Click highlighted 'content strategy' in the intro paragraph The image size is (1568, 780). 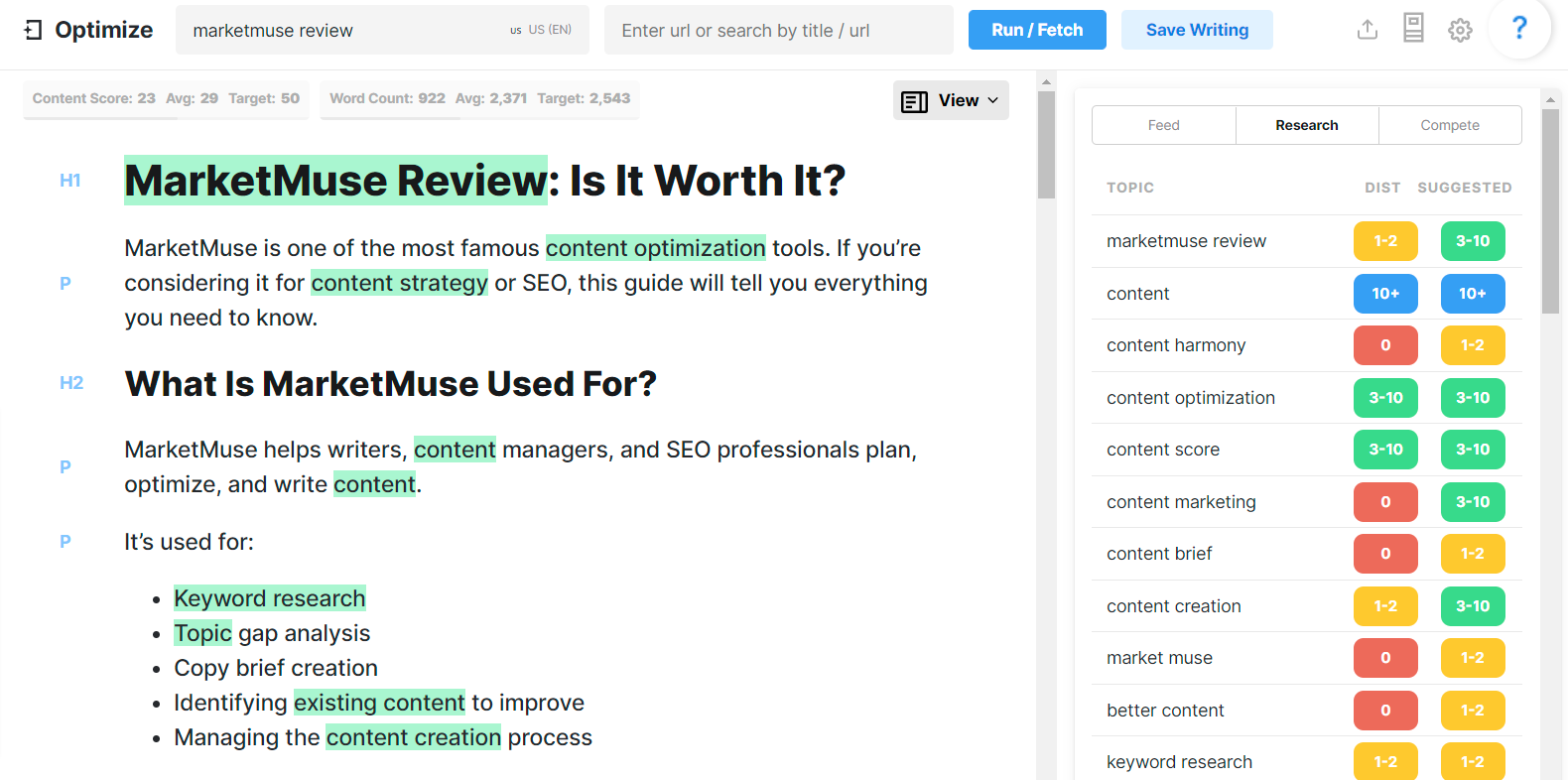(399, 283)
